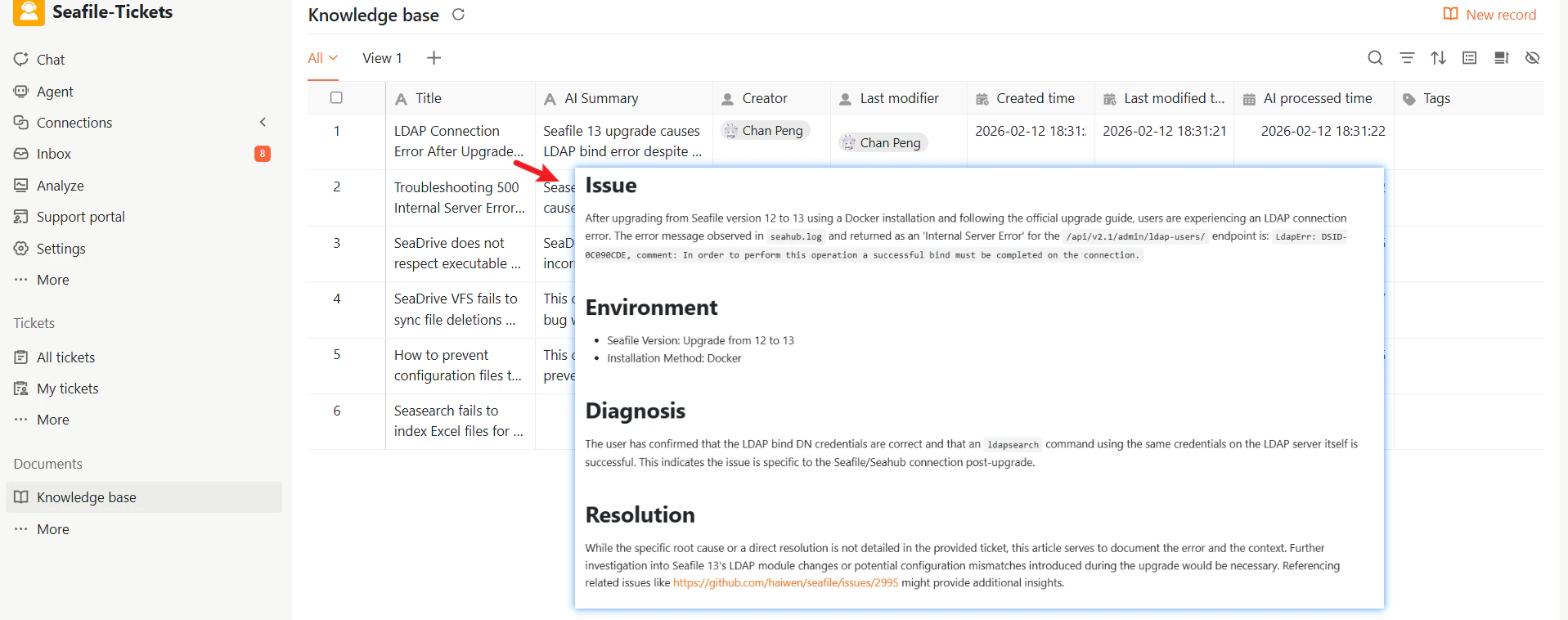Click the Seafile-Tickets logo icon
The width and height of the screenshot is (1568, 620).
[x=29, y=12]
